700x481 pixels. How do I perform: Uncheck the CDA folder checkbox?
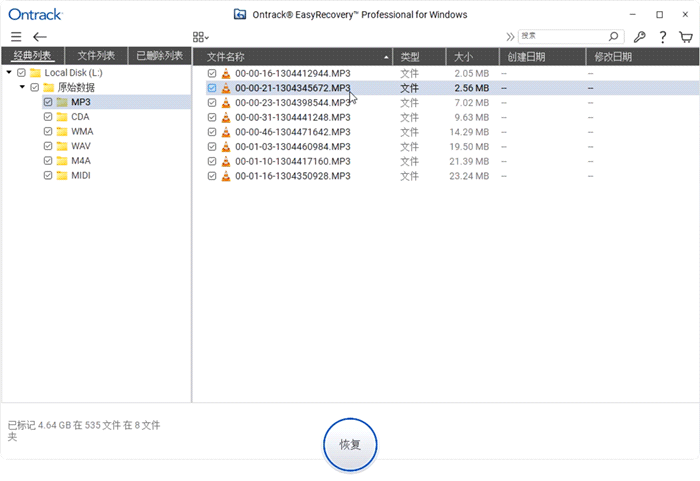(48, 117)
